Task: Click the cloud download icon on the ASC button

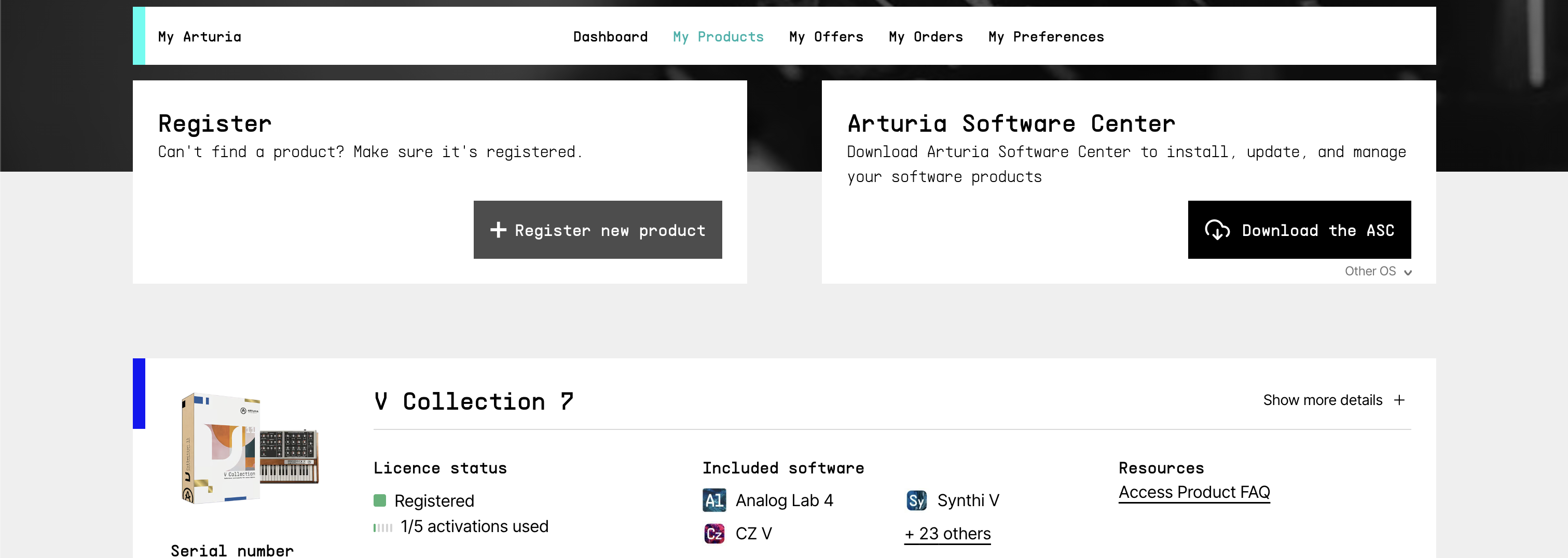Action: (1217, 230)
